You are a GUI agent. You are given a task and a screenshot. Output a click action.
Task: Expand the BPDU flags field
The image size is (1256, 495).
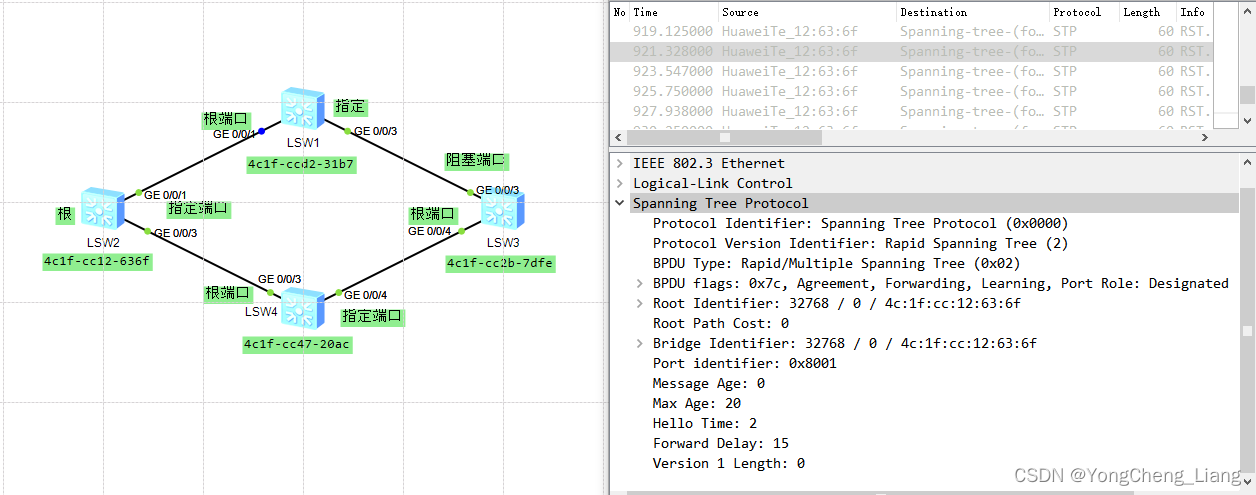[x=640, y=283]
